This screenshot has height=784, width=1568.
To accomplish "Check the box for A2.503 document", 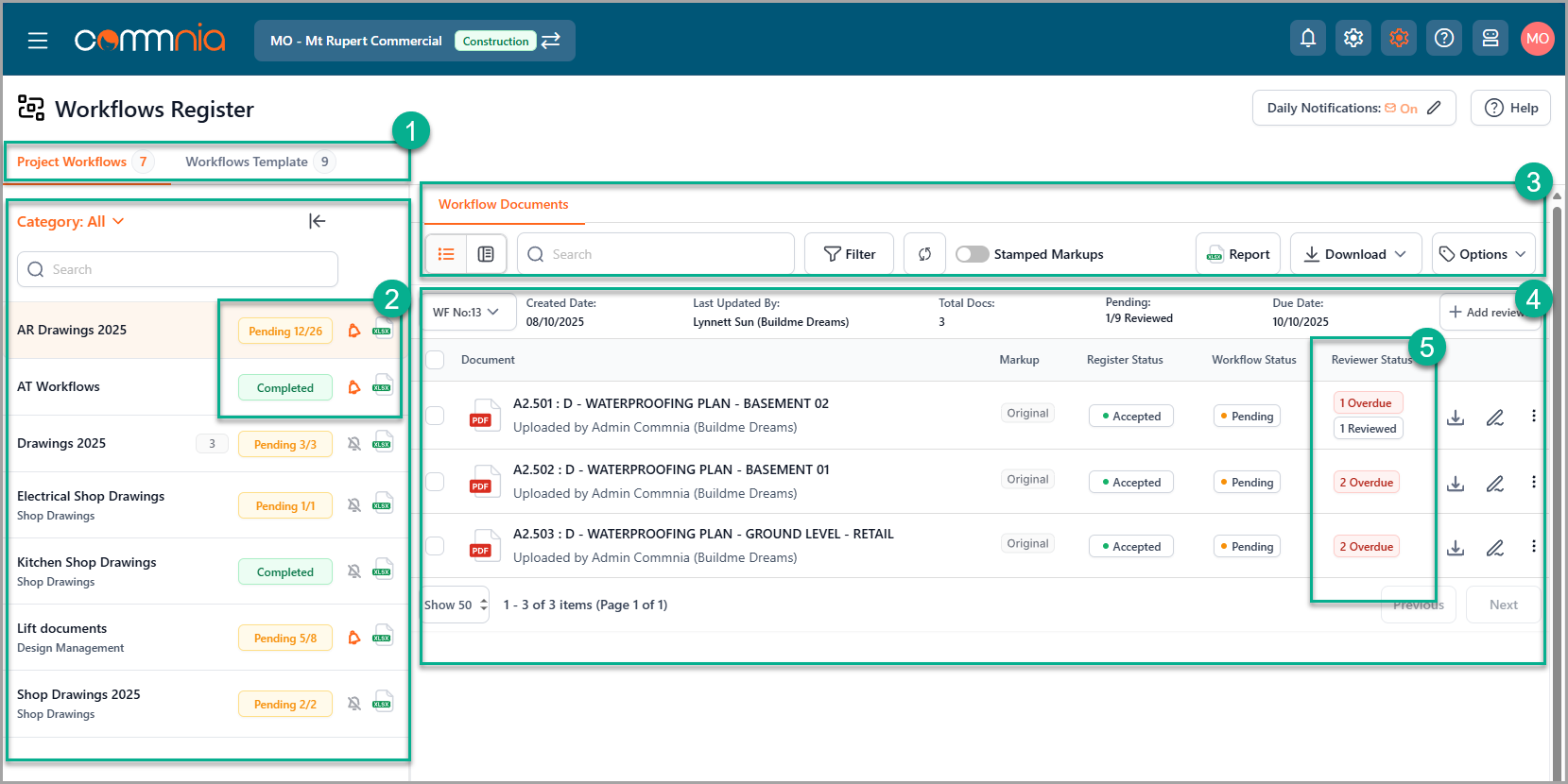I will 435,546.
